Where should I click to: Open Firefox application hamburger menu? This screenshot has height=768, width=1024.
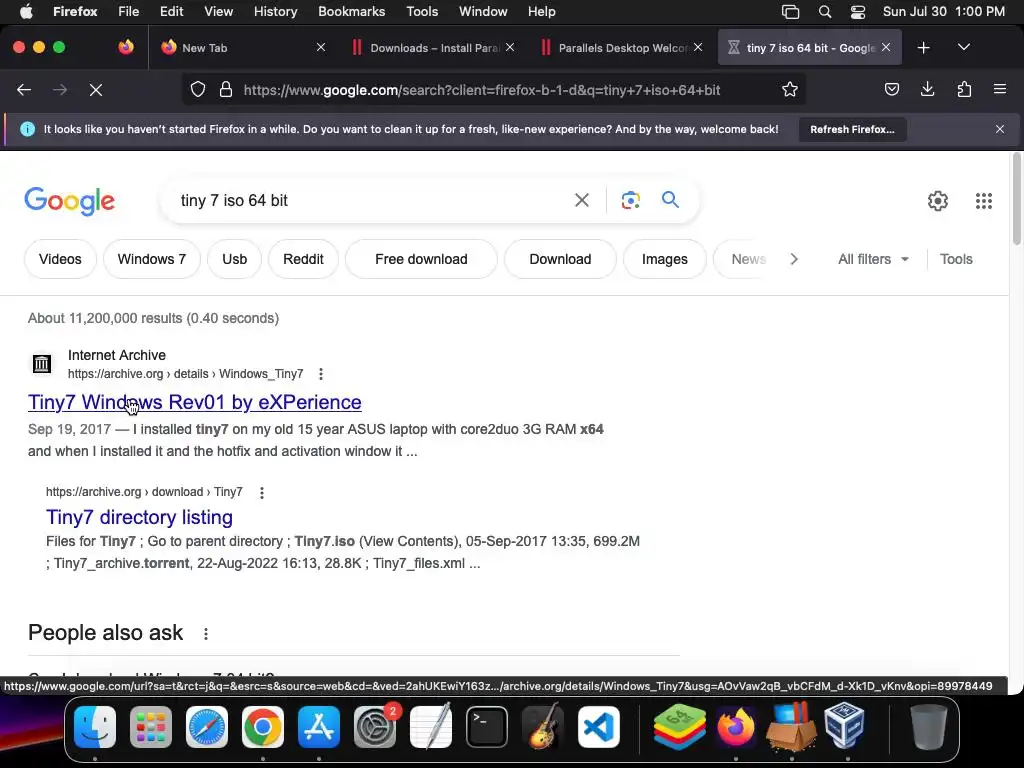click(x=1000, y=89)
